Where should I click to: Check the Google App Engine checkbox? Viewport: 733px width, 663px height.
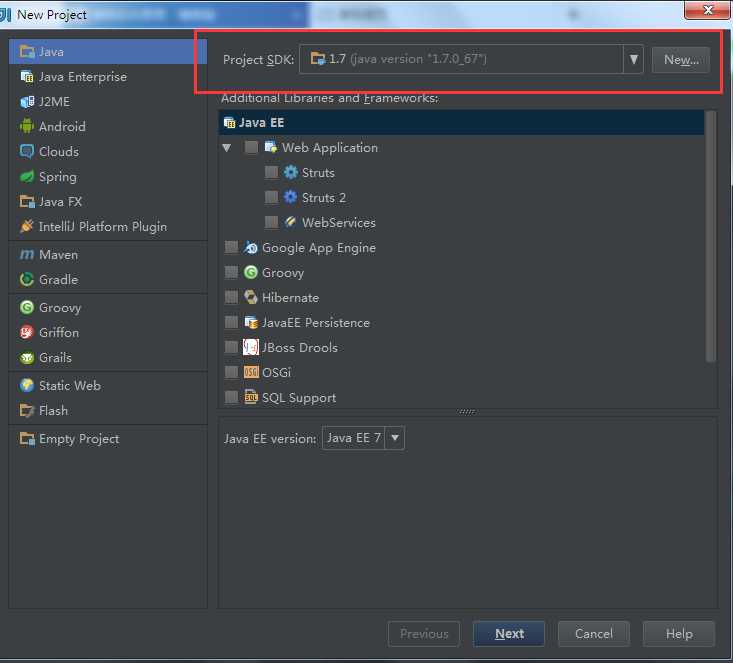point(231,247)
